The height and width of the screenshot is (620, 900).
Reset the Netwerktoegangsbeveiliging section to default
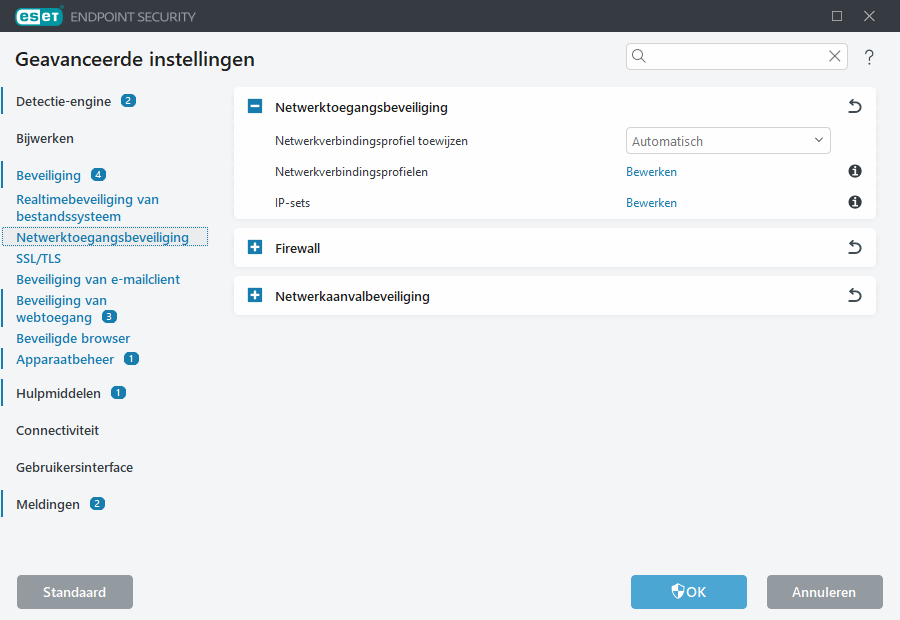[x=854, y=107]
